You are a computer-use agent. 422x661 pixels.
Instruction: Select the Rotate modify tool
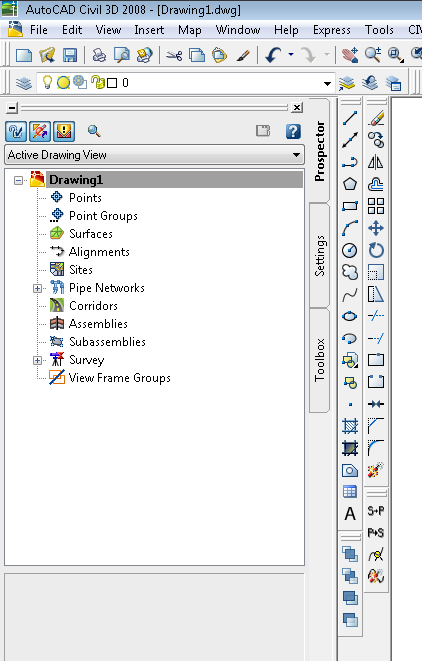point(376,250)
